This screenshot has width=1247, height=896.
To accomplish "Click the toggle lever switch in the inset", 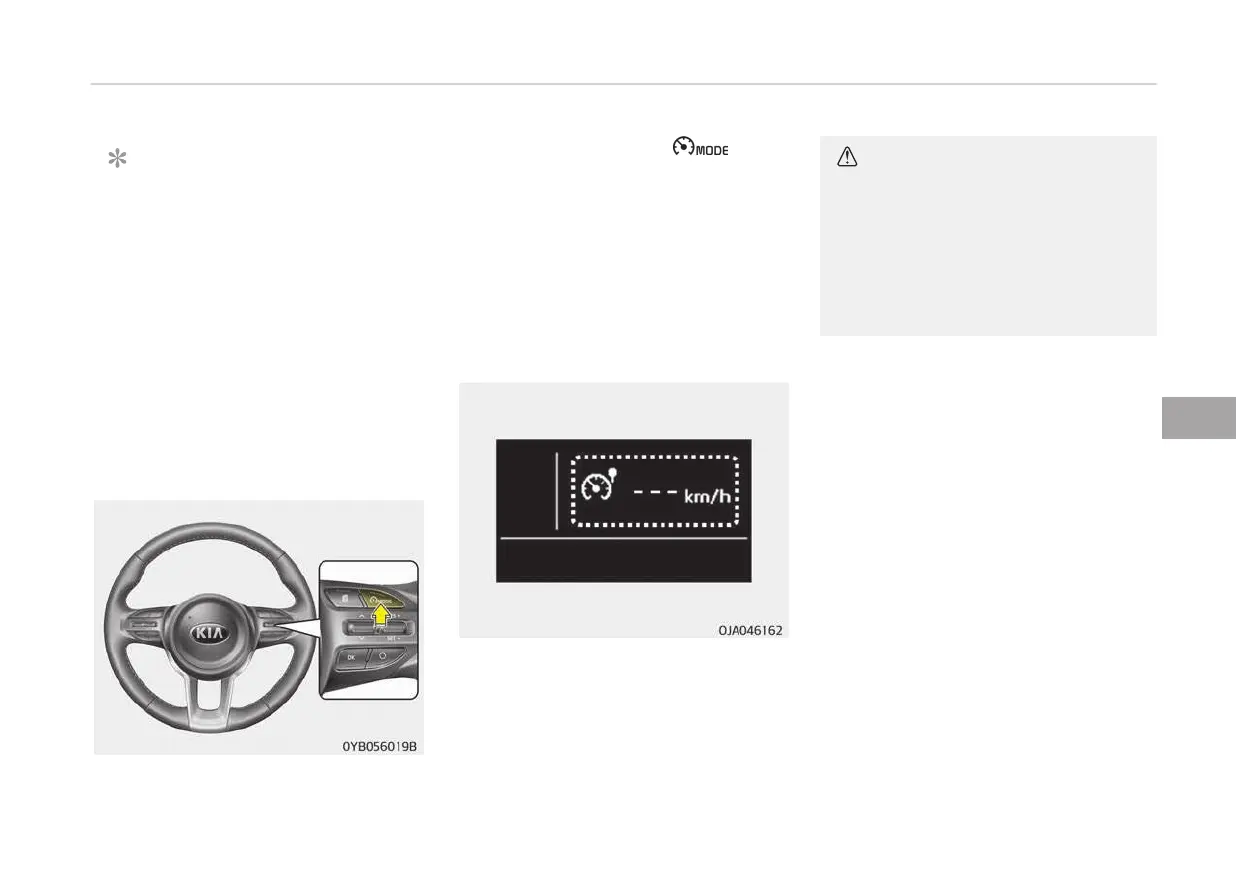I will (x=378, y=628).
